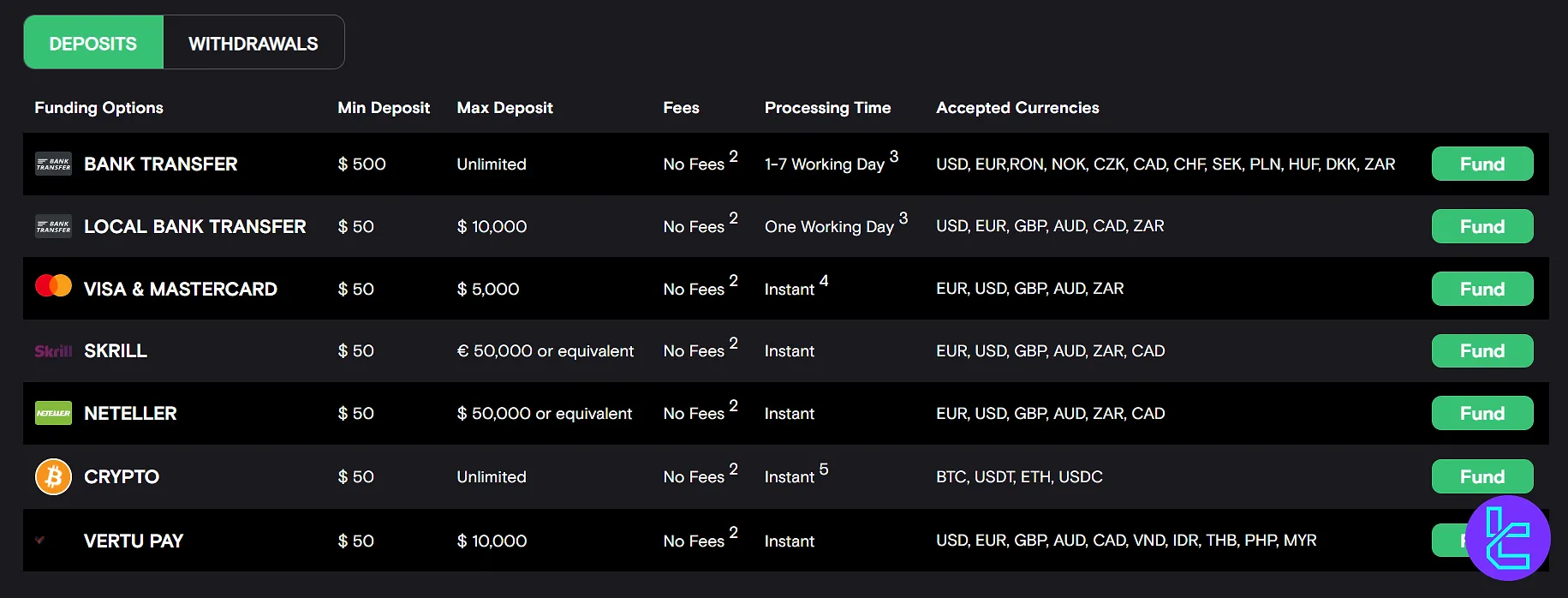Click the Vertu Pay logo icon
This screenshot has height=598, width=1568.
[40, 540]
